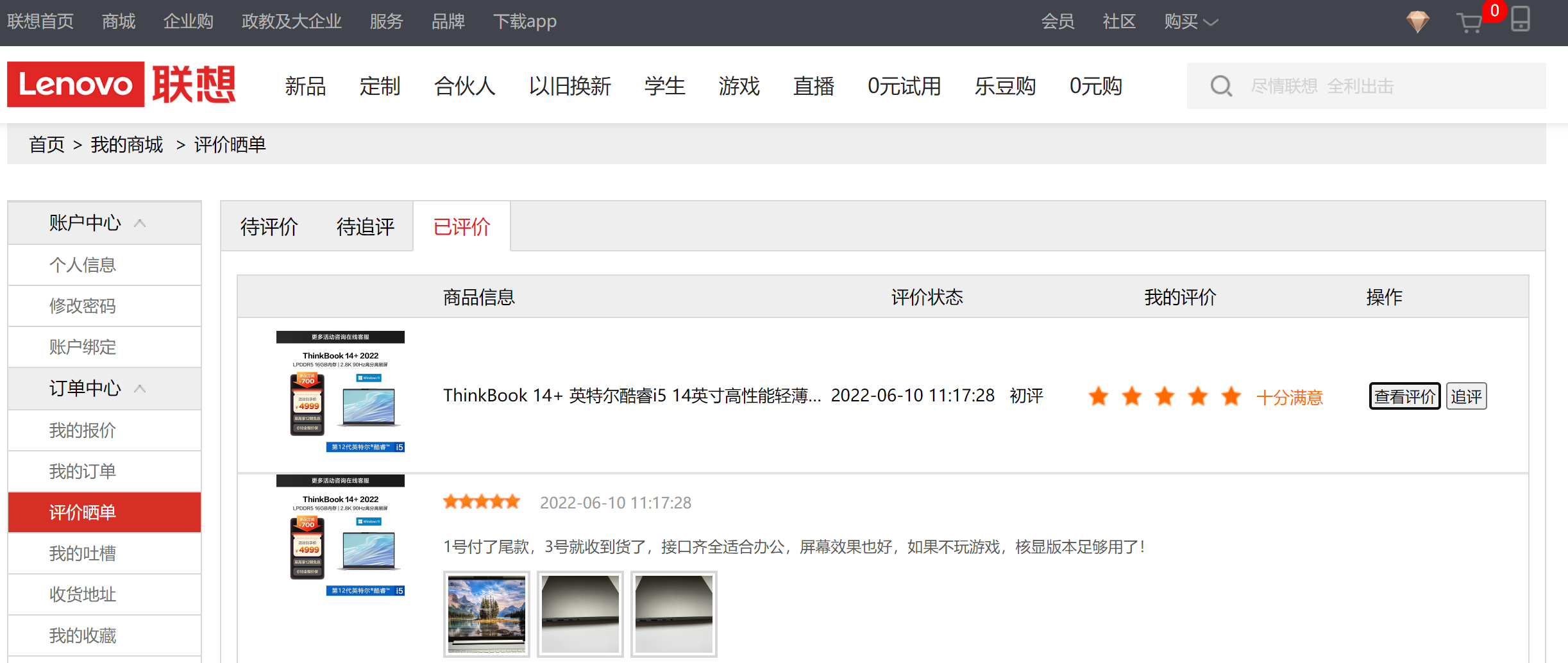Image resolution: width=1568 pixels, height=663 pixels.
Task: Click the search magnifier icon
Action: [1221, 86]
